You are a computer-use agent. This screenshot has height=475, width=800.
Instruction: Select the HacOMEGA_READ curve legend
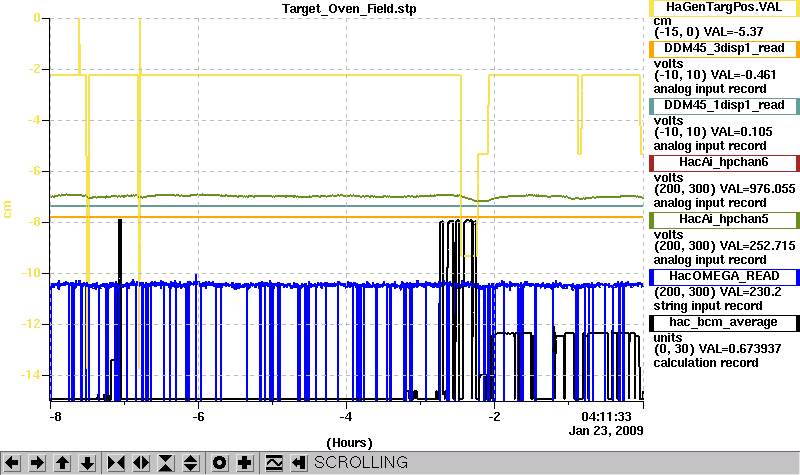coord(724,277)
